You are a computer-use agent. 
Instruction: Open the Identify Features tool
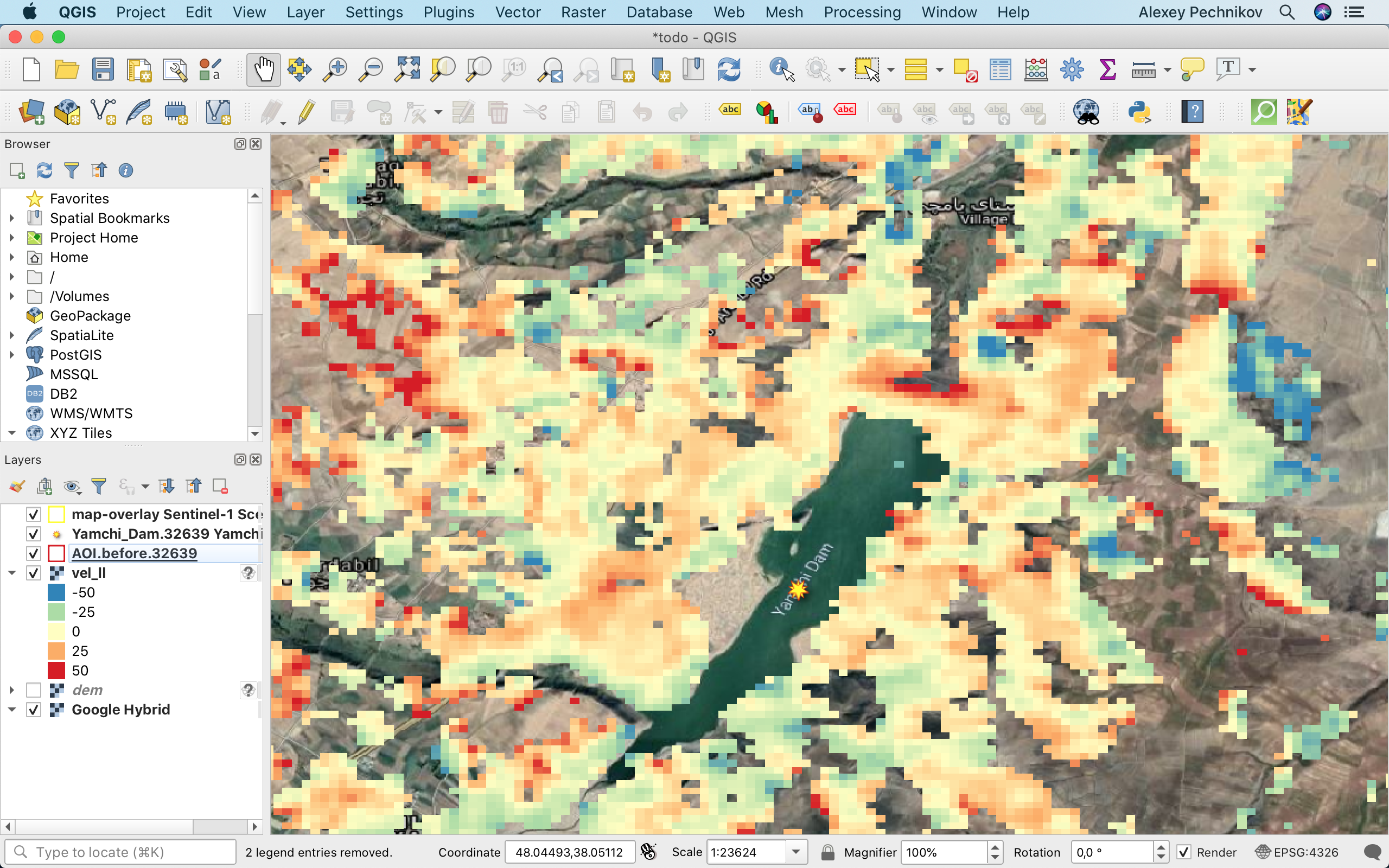point(781,70)
